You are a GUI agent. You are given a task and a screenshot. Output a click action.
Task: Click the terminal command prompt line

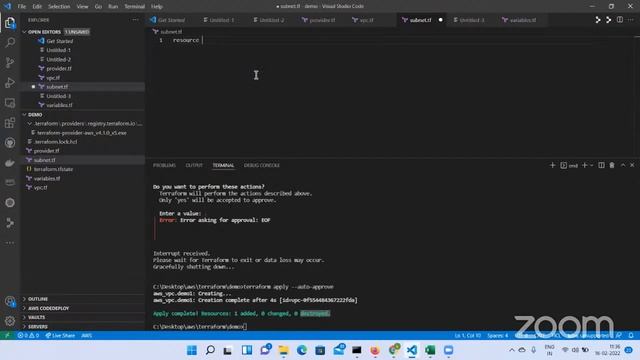(200, 327)
